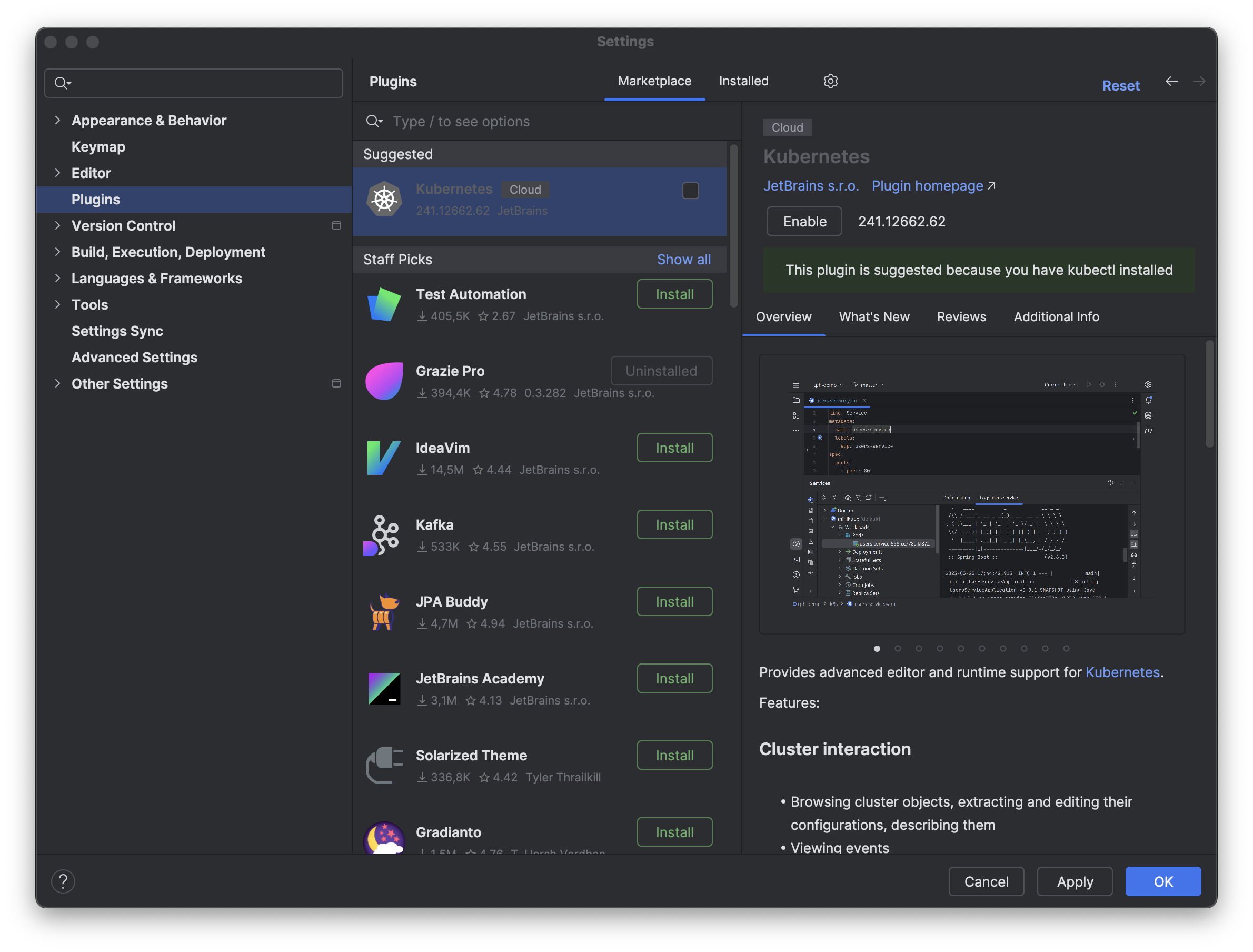Click the plugin list scrollbar
Image resolution: width=1253 pixels, height=952 pixels.
pos(733,225)
